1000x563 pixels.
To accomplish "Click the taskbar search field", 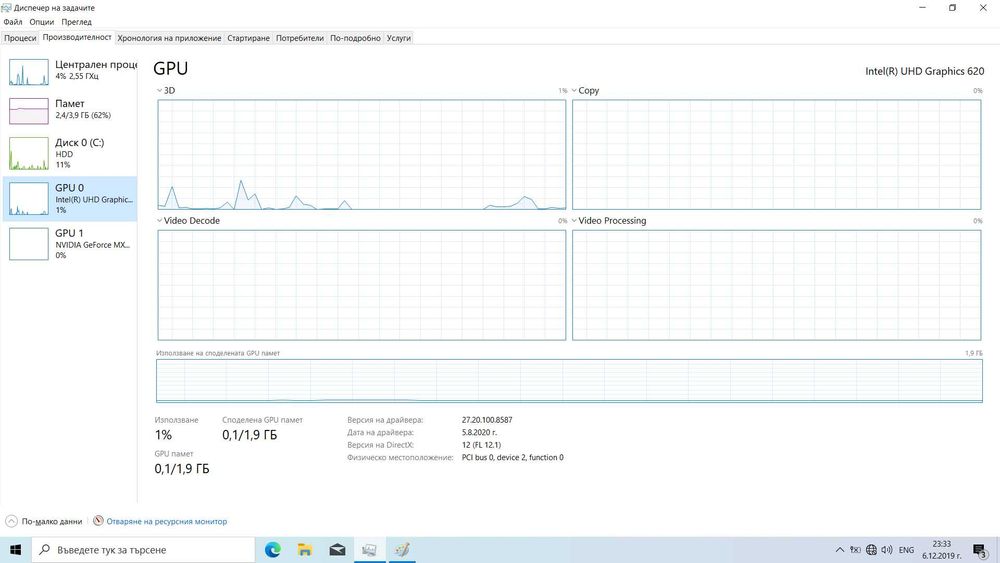I will 143,550.
